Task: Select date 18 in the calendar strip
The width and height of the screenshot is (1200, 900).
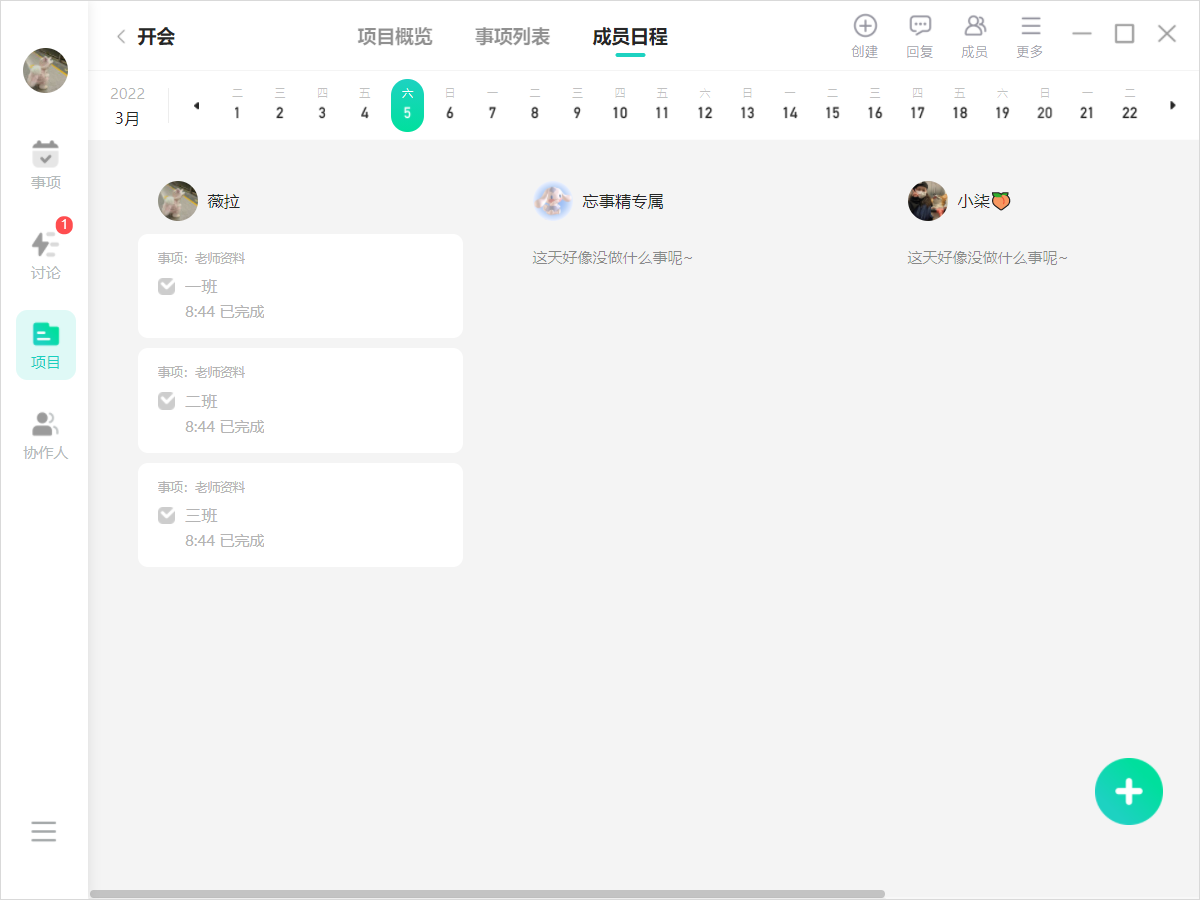Action: 960,105
